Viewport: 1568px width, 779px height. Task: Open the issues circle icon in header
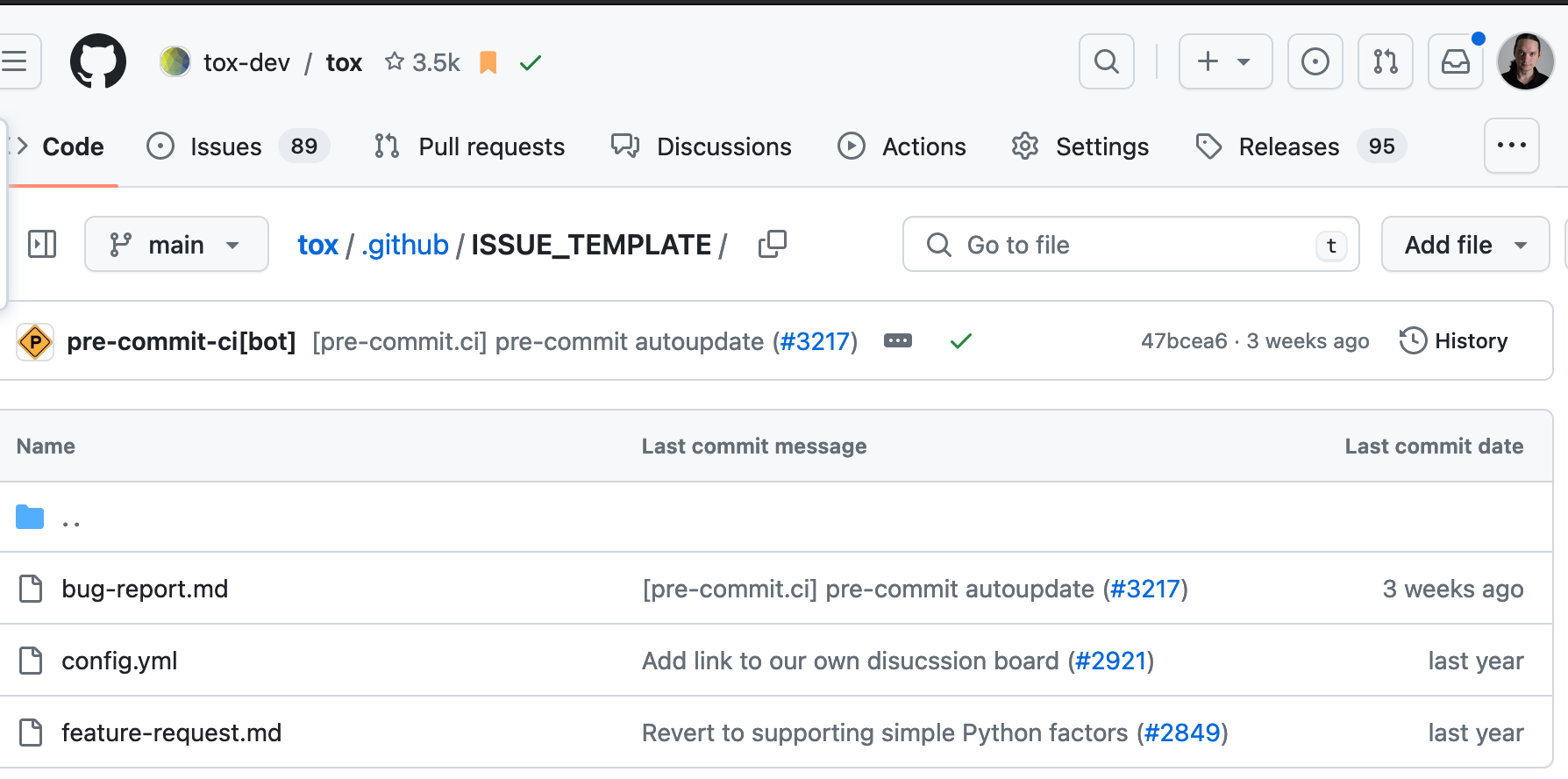click(1315, 61)
